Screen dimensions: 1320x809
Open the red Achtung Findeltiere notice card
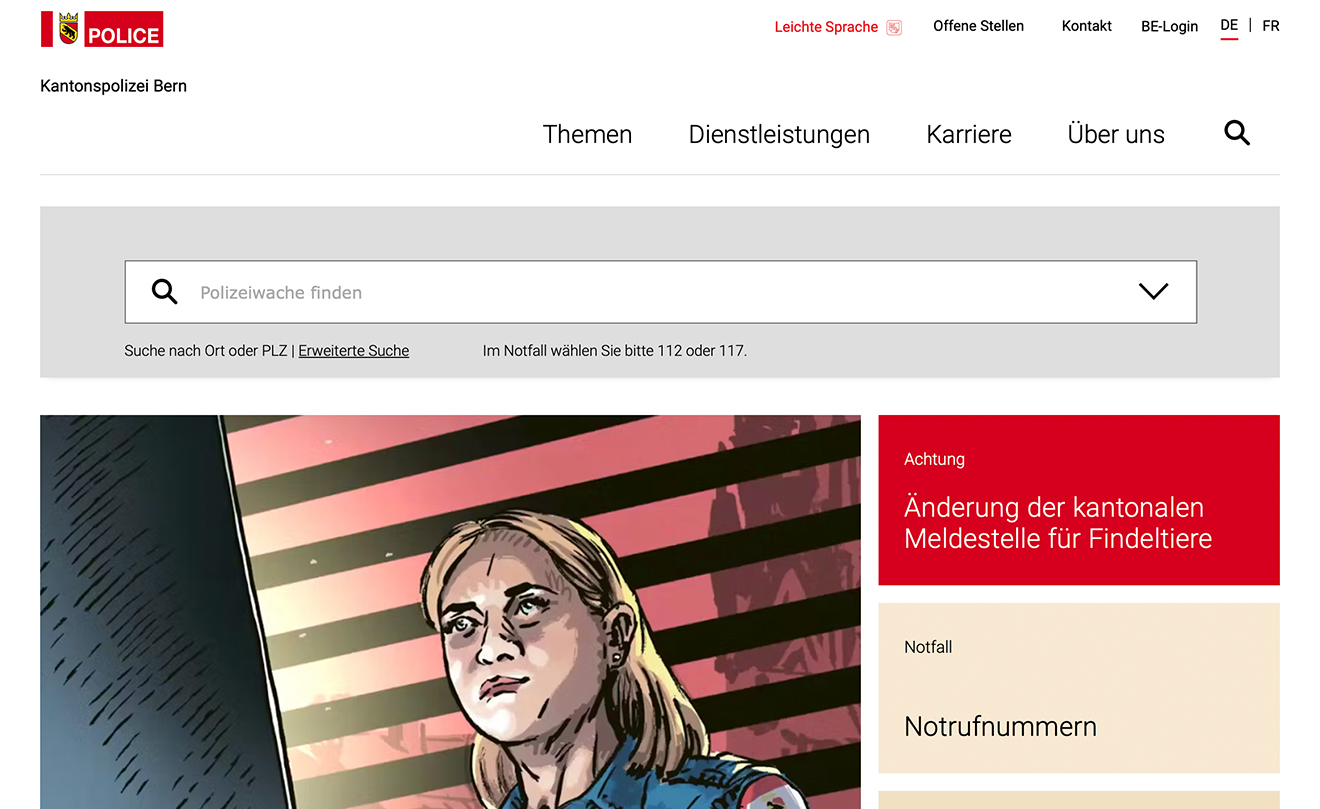click(x=1079, y=500)
